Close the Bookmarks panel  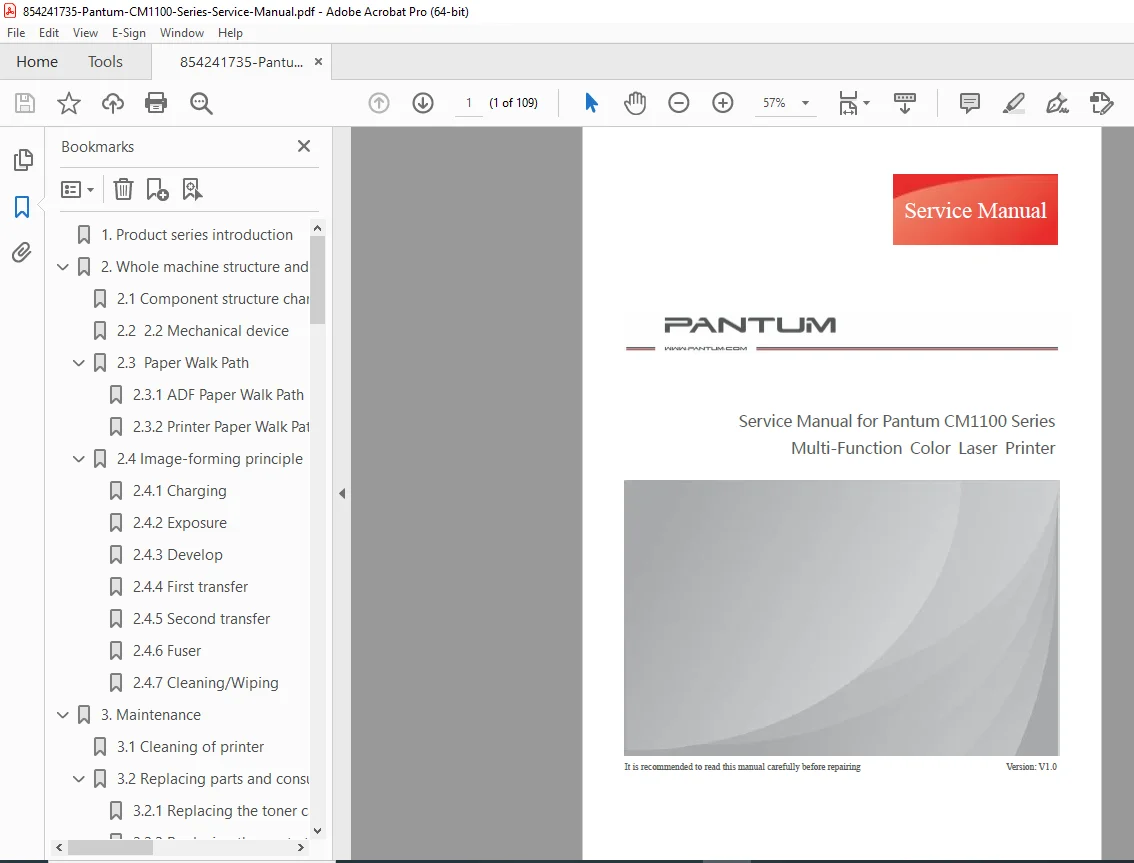pos(304,146)
